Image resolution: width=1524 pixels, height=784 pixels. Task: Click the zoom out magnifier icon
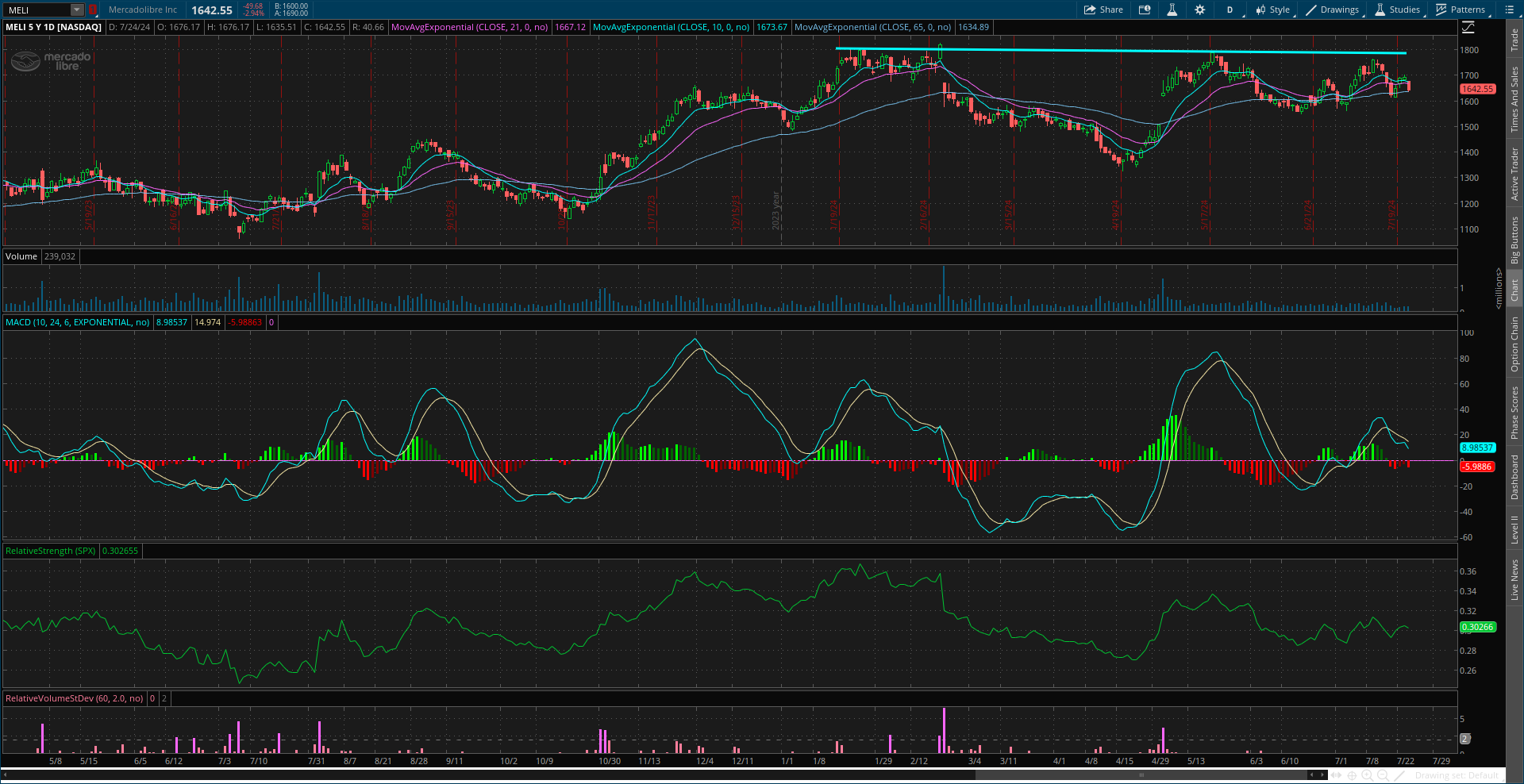tap(1383, 774)
